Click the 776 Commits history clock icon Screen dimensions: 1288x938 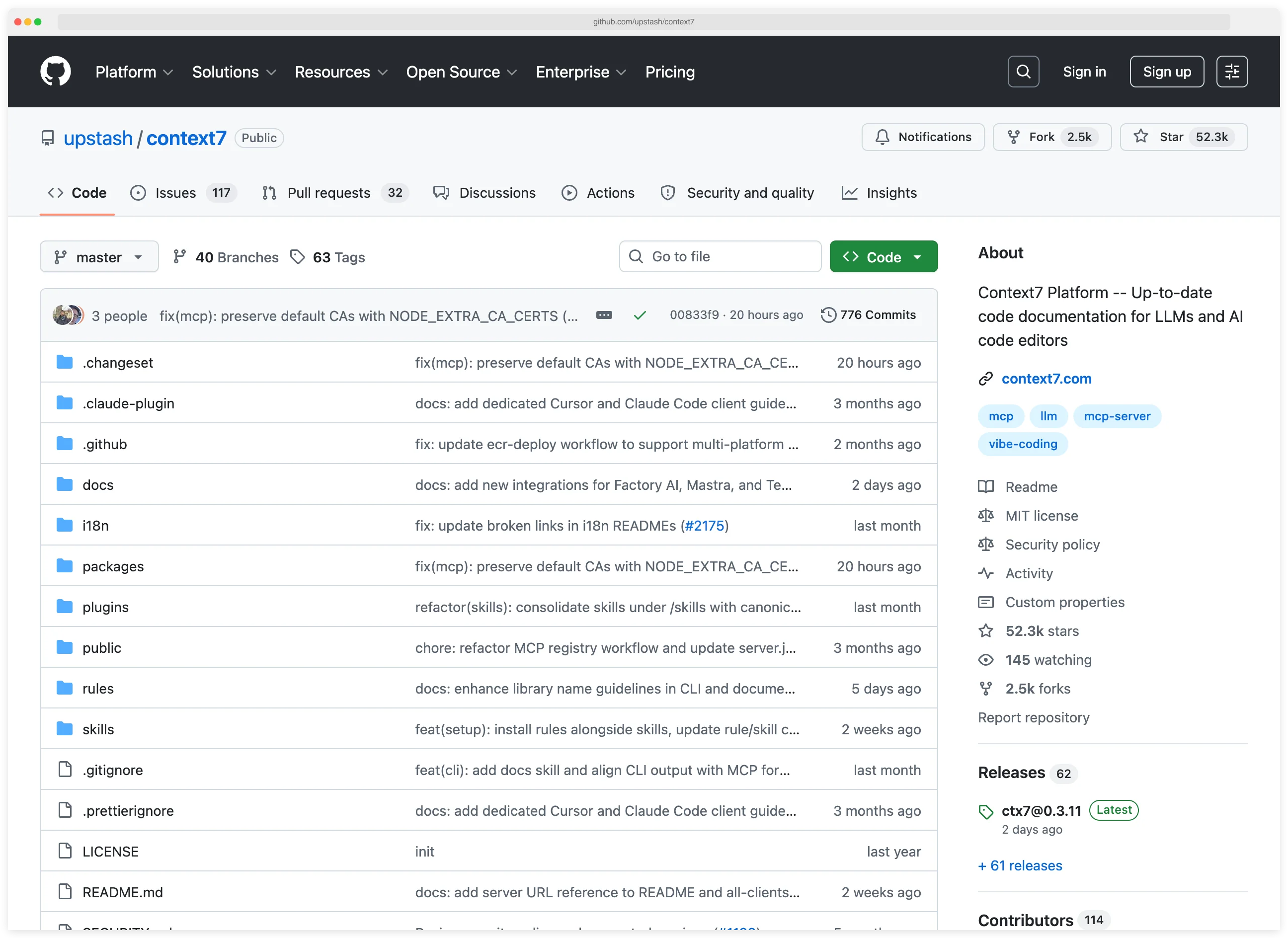click(828, 314)
